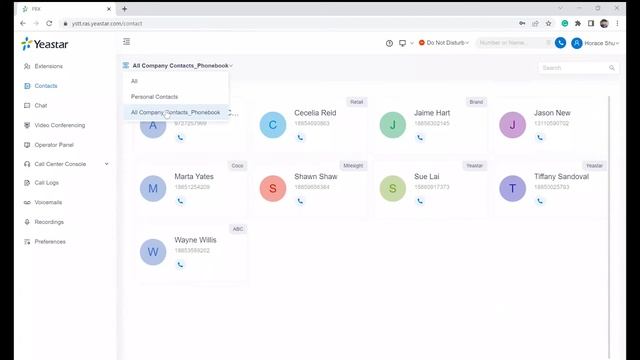
Task: Open Sue Lai contact name
Action: coord(427,176)
